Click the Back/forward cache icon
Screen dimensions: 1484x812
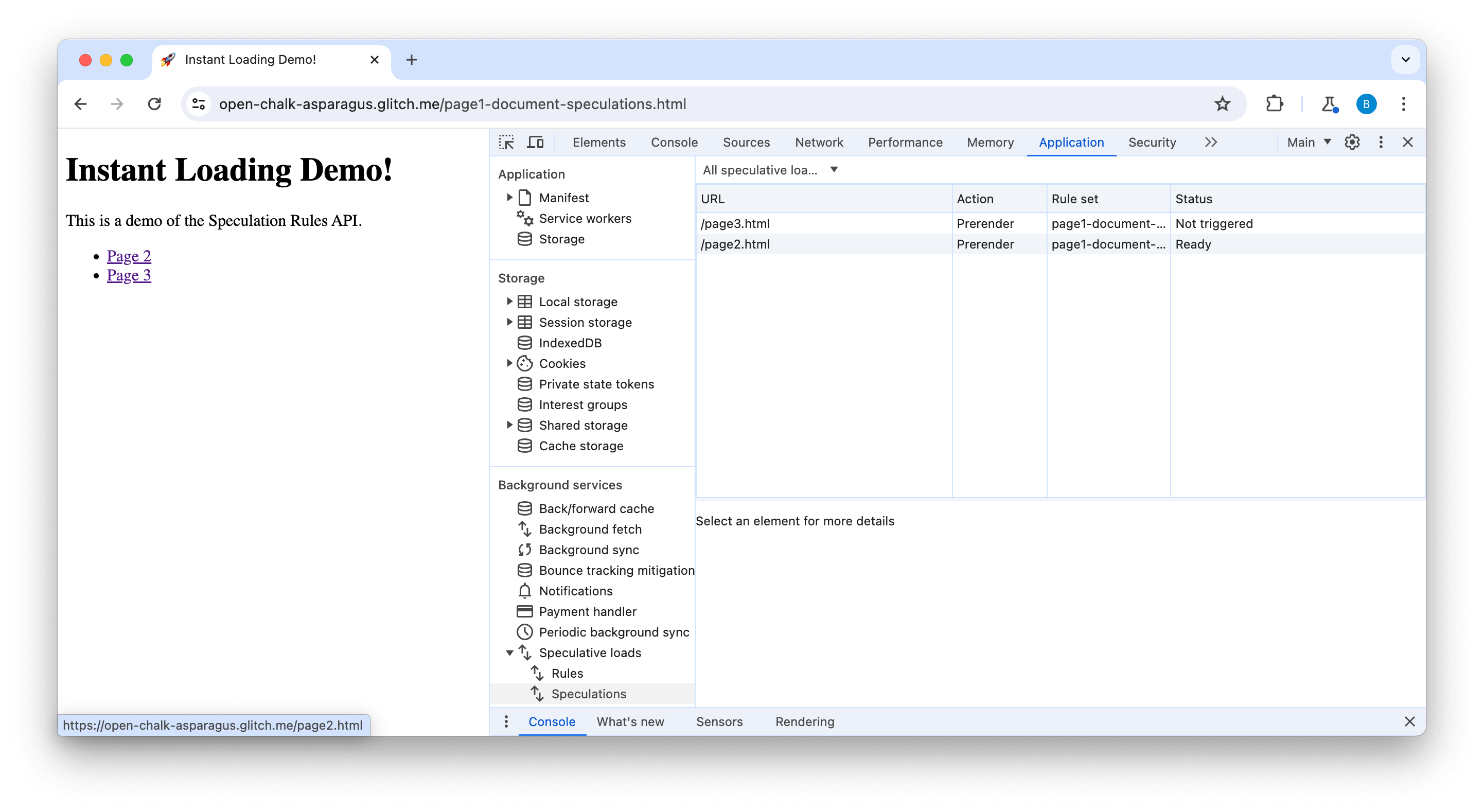tap(524, 508)
